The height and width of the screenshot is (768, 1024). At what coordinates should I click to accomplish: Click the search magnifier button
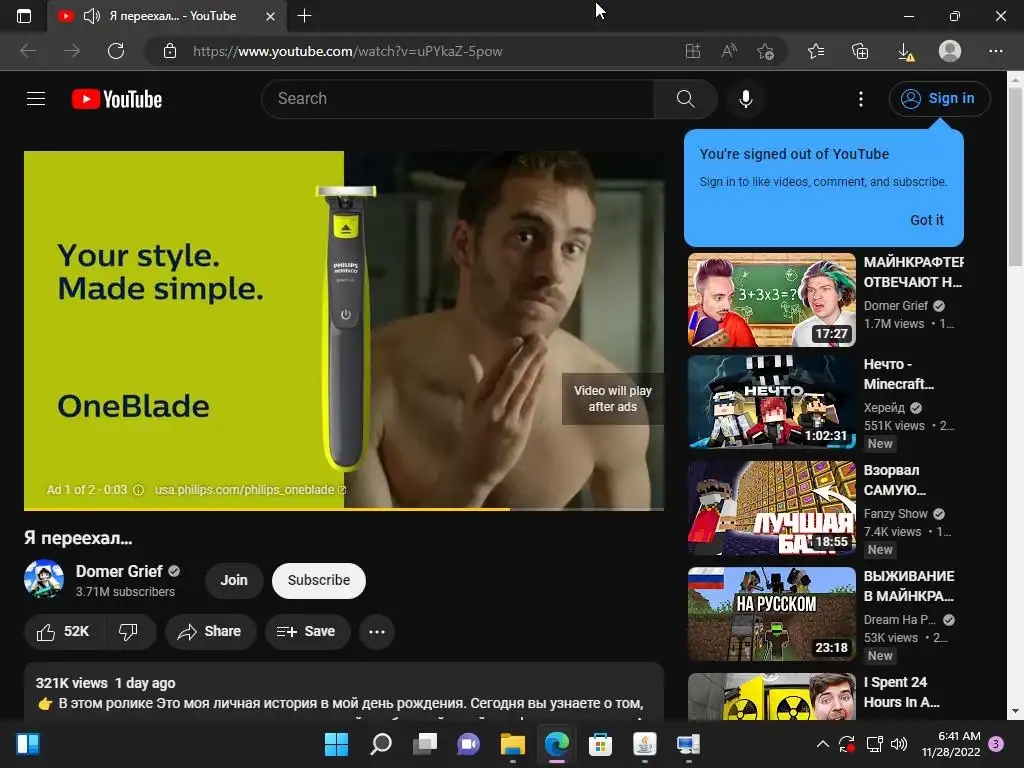685,99
